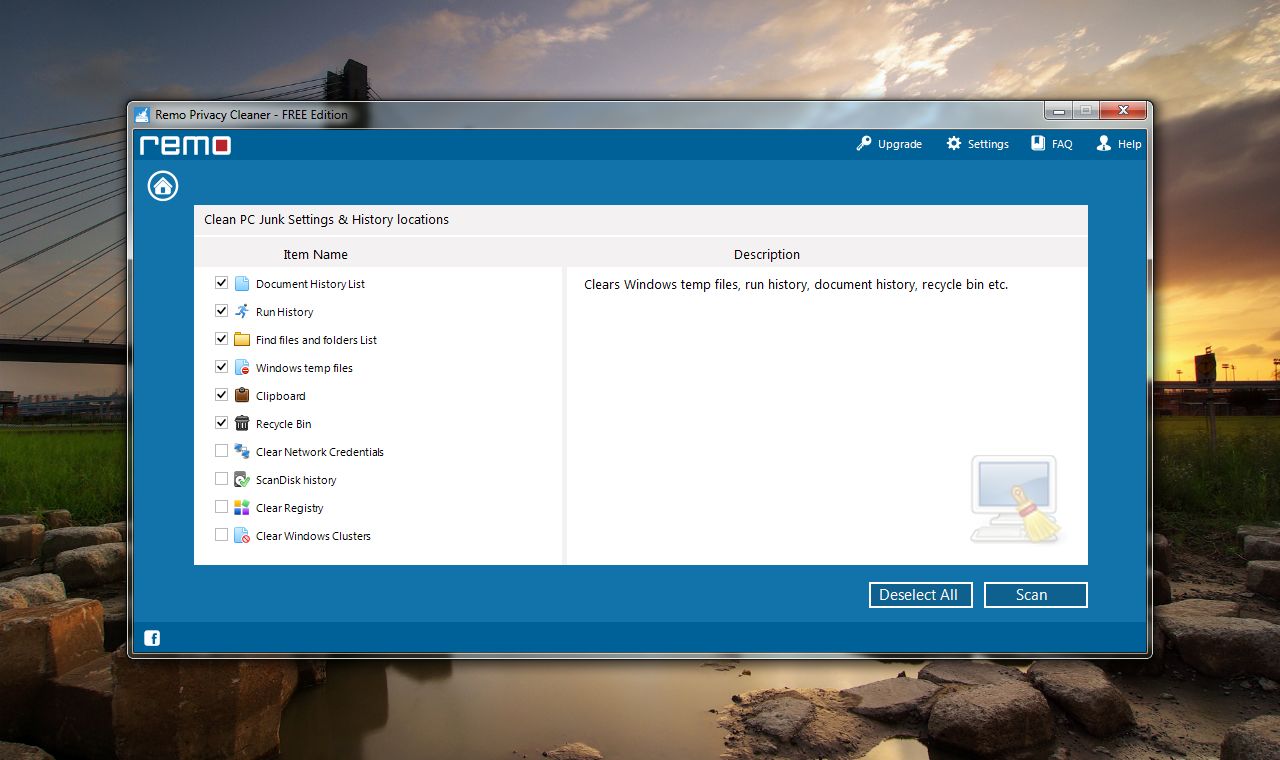The image size is (1280, 760).
Task: Go to the Home screen icon
Action: 163,185
